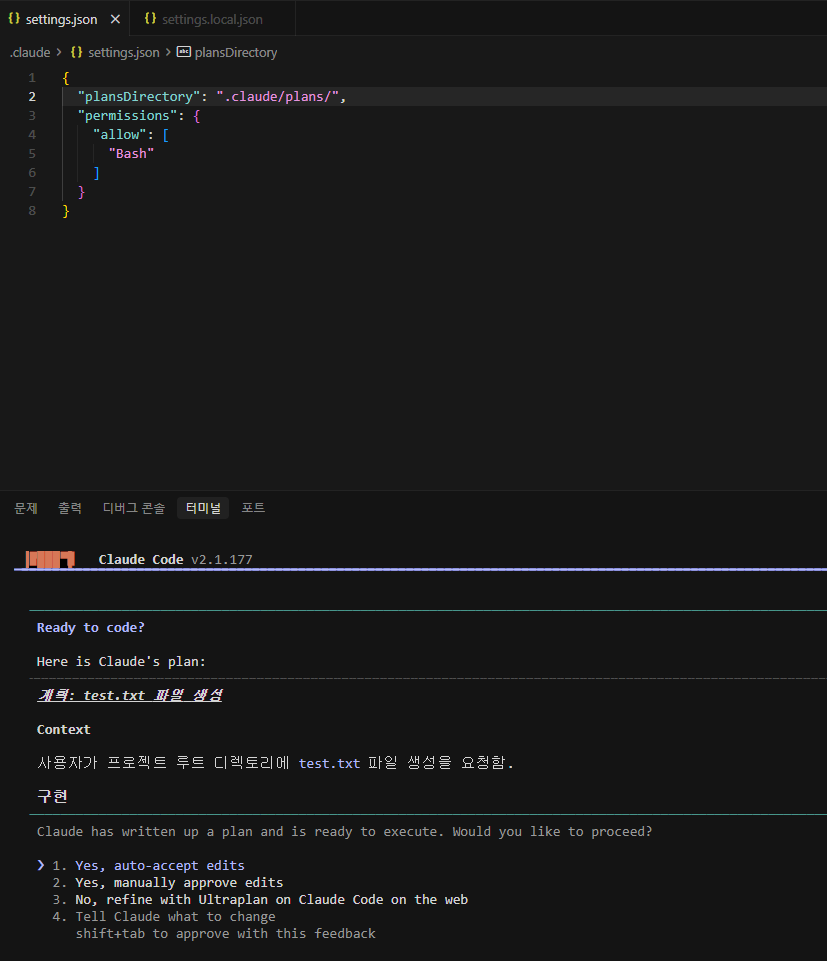Click line number 5 in the gutter
Image resolution: width=827 pixels, height=961 pixels.
32,154
